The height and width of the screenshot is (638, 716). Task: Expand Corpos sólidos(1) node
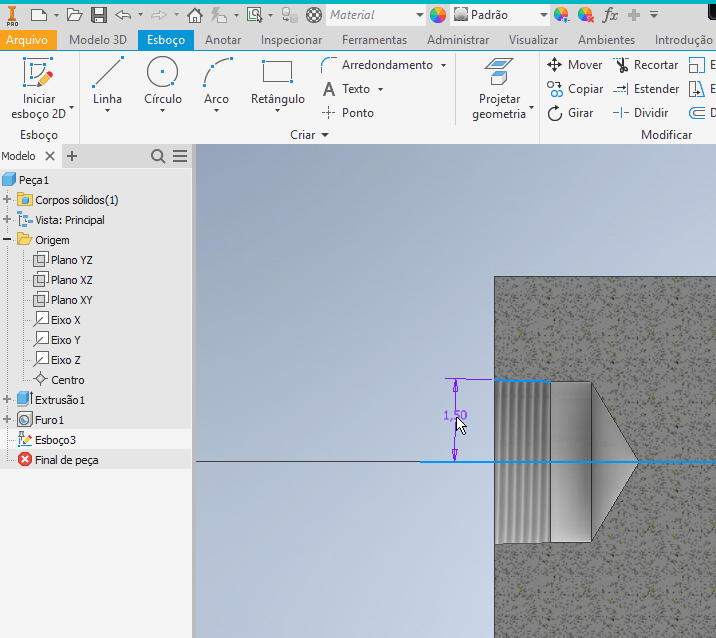tap(7, 199)
